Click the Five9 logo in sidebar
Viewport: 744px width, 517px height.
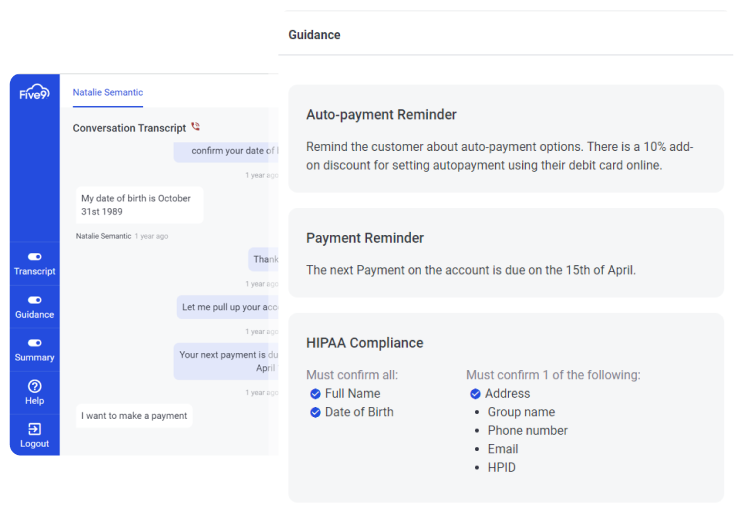[x=34, y=93]
